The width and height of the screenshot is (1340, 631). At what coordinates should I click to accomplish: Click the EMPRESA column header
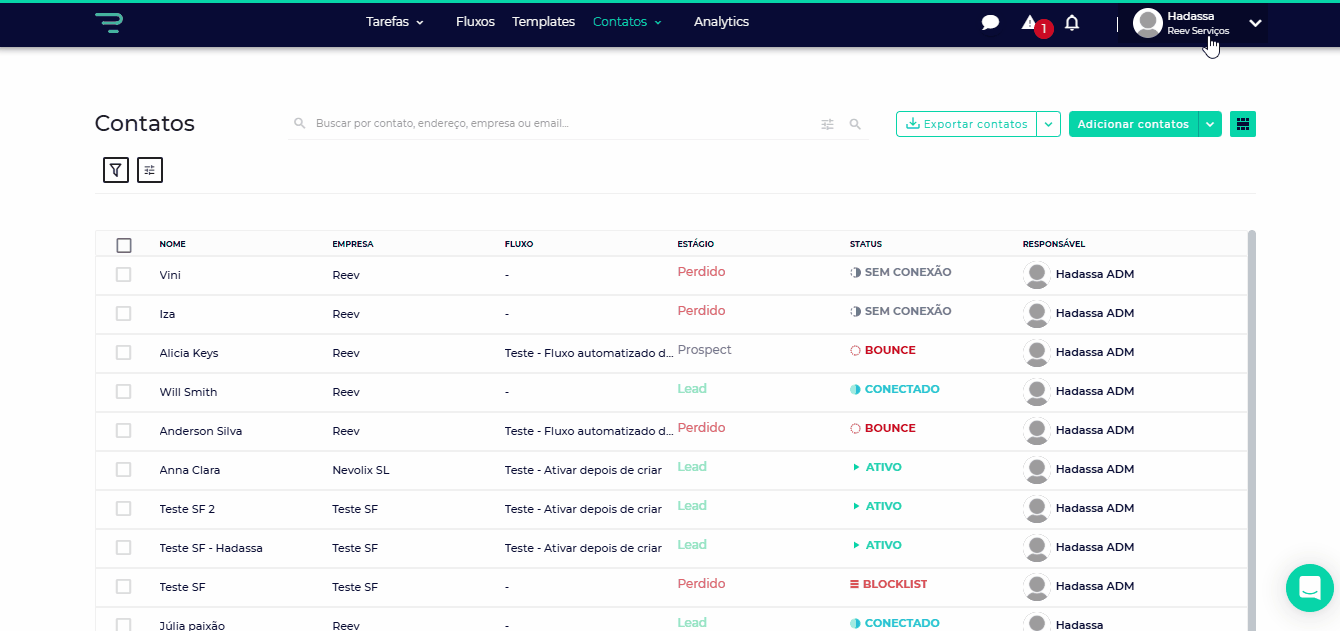(x=353, y=244)
